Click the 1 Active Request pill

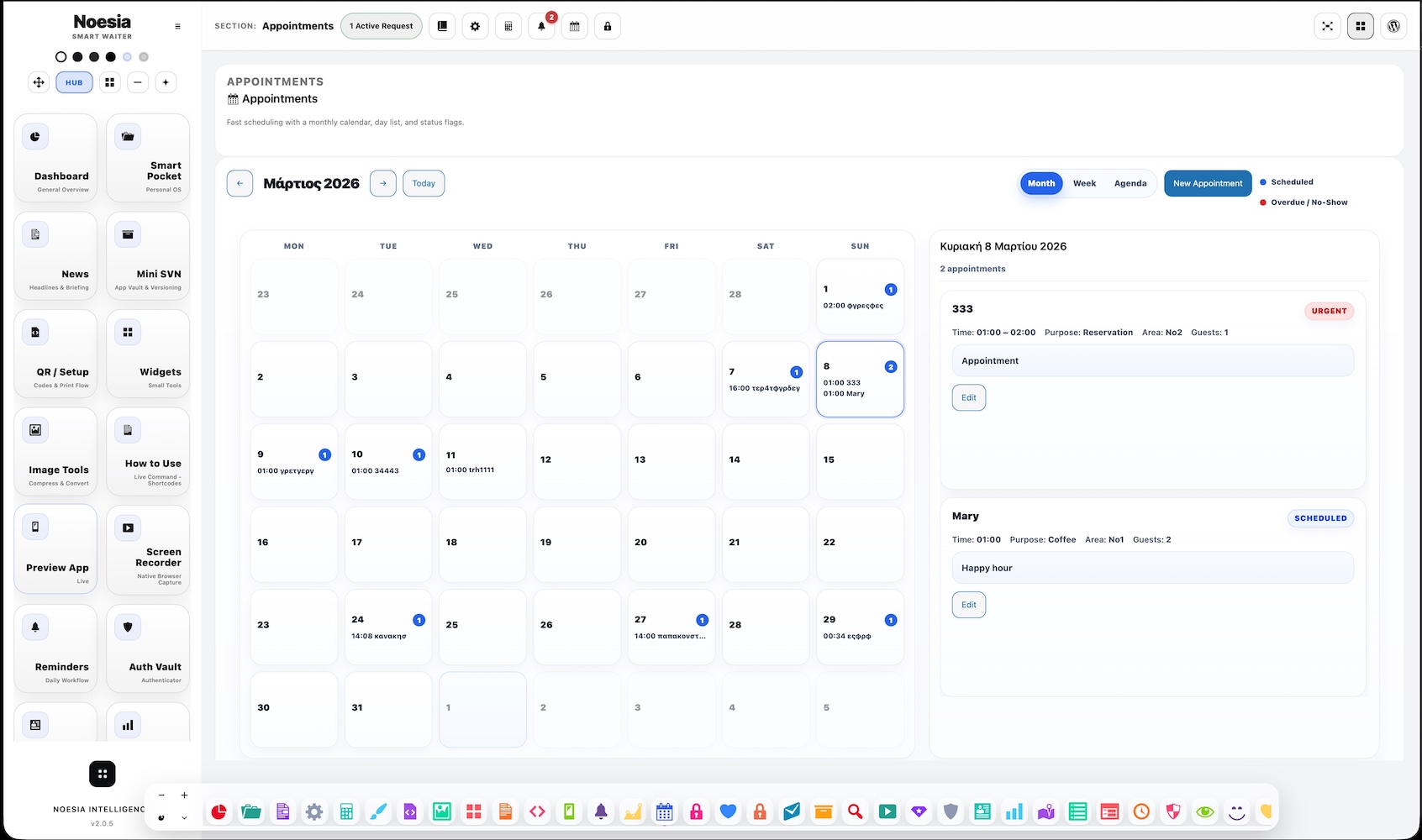point(382,26)
